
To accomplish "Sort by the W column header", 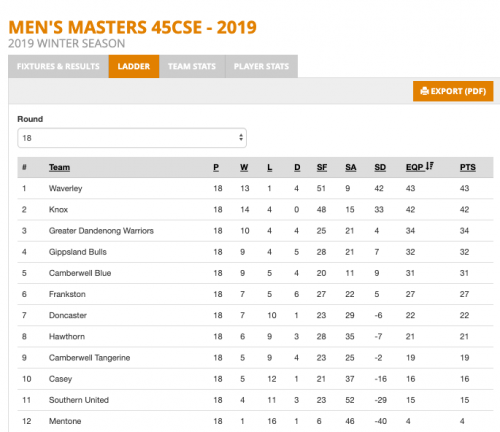I will pyautogui.click(x=244, y=167).
